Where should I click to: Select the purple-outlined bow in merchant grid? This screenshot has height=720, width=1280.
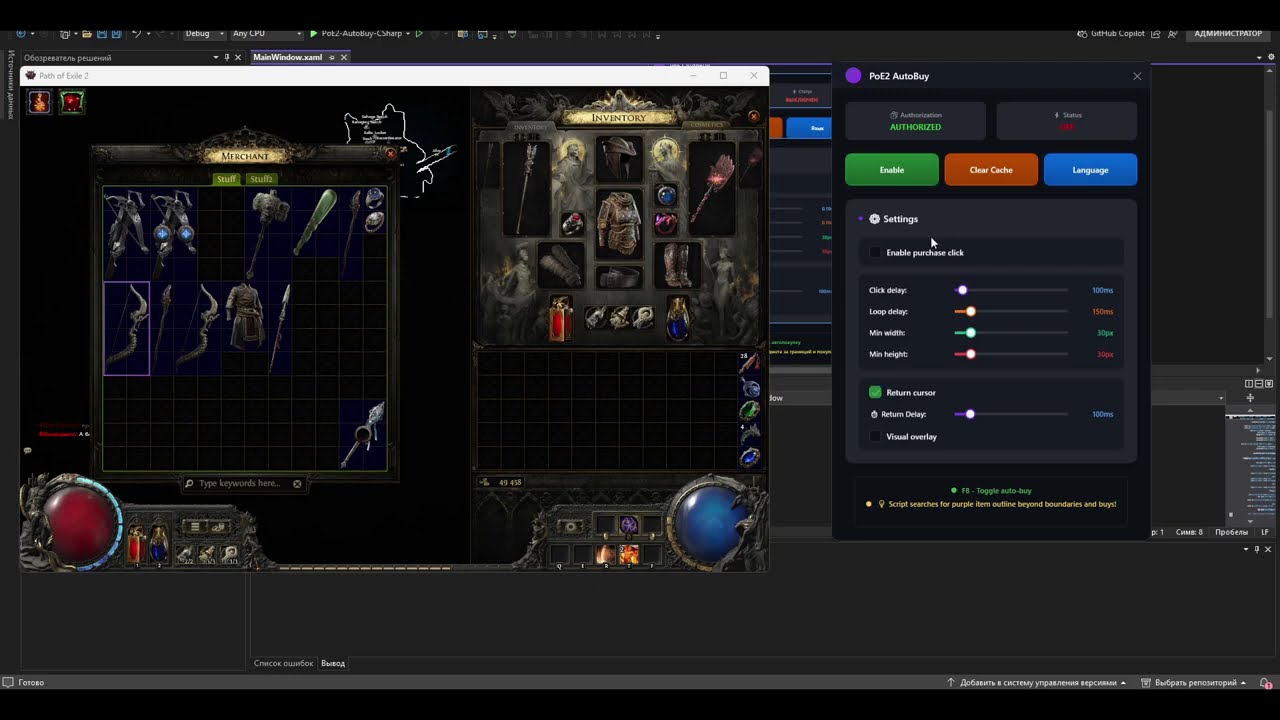[126, 328]
